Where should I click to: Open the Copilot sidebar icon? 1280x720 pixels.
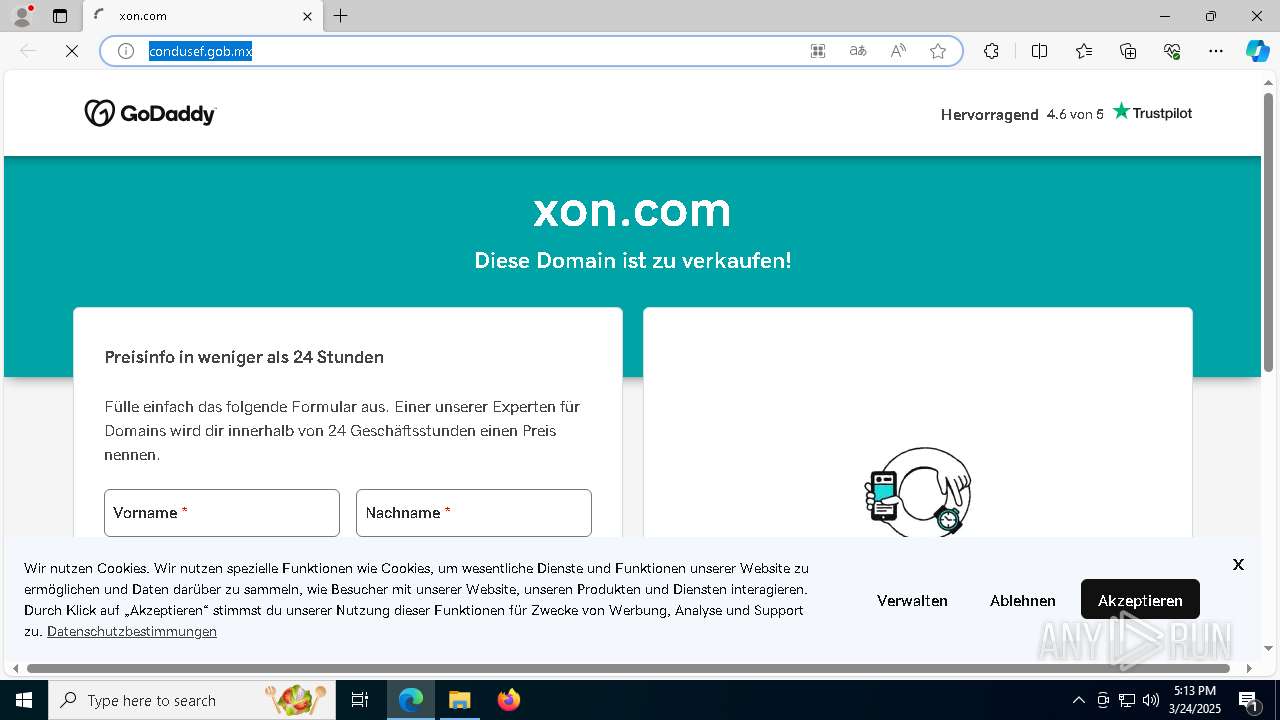click(x=1257, y=51)
